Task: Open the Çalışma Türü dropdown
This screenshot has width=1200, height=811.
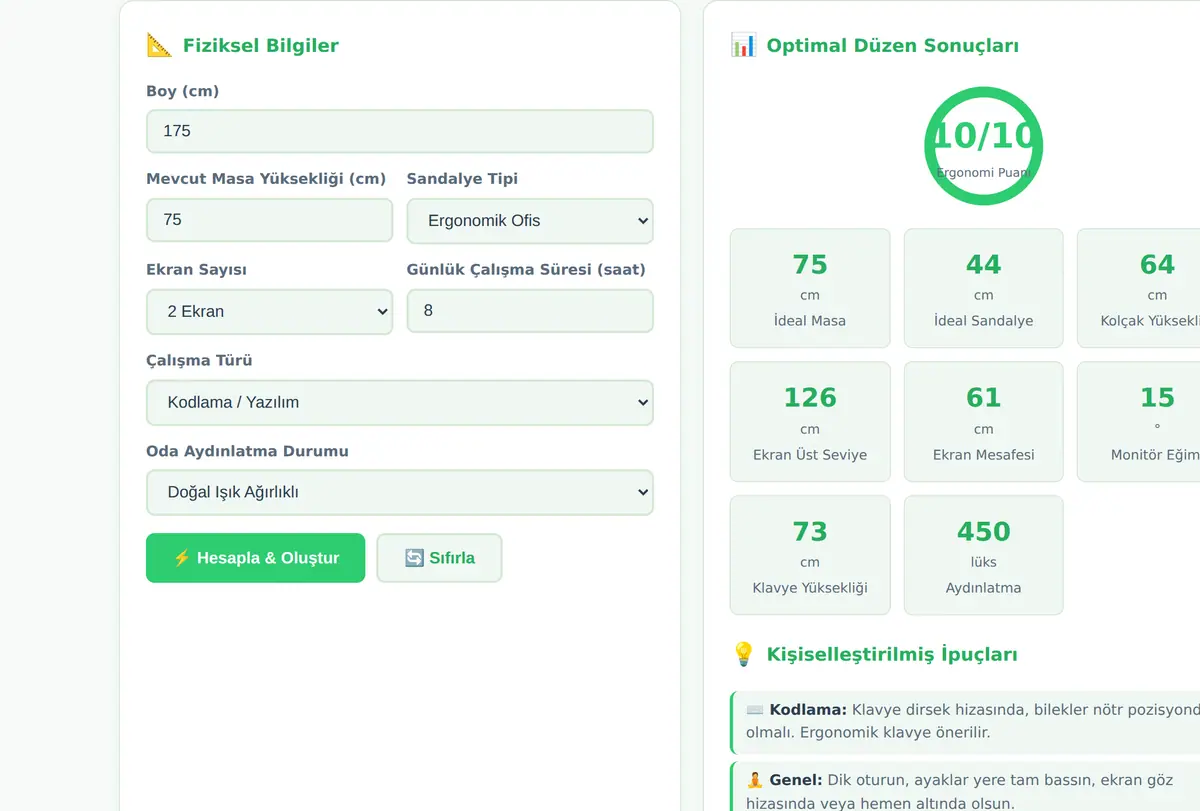Action: coord(400,402)
